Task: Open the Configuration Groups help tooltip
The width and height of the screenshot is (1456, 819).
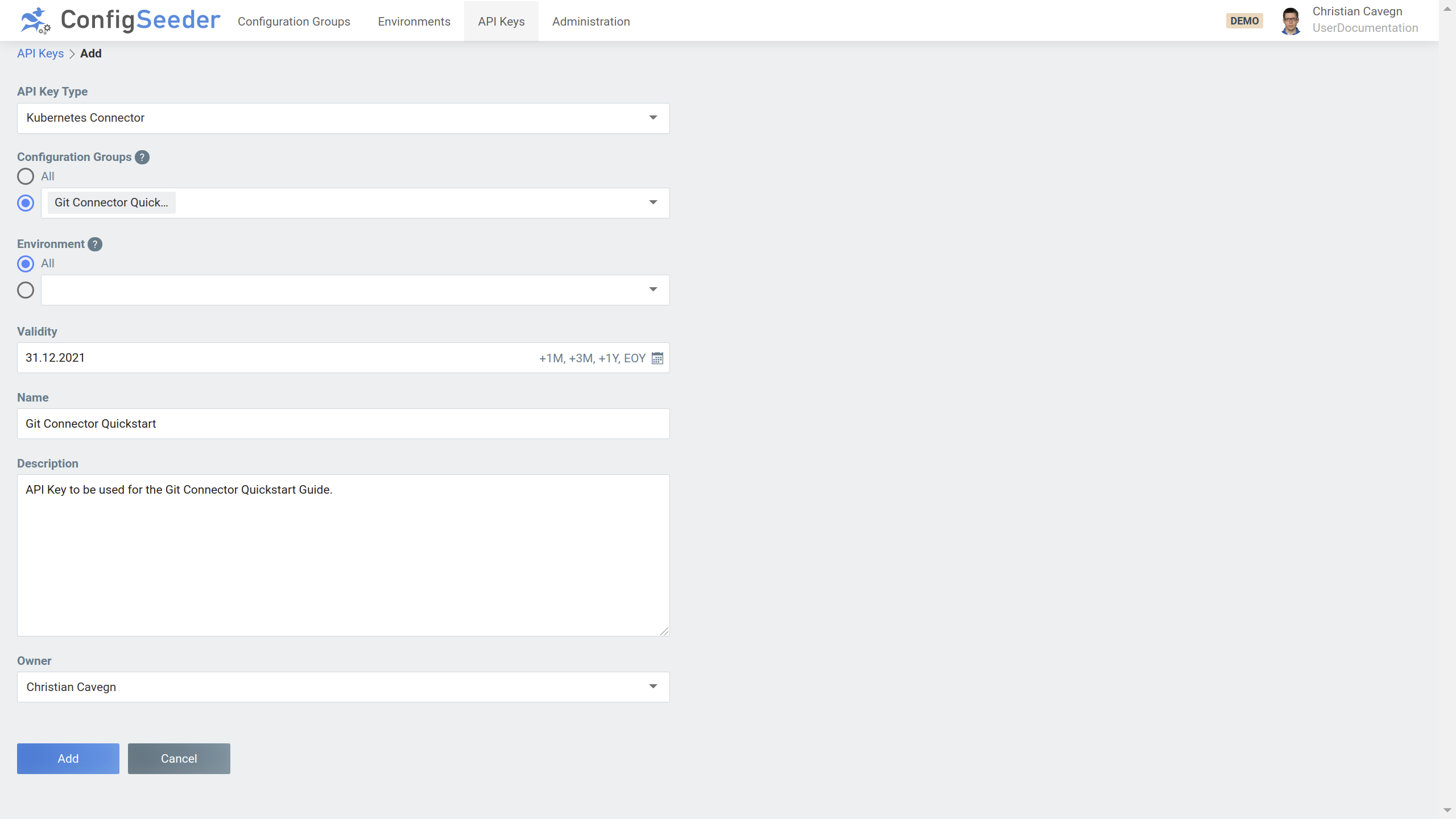Action: point(141,157)
